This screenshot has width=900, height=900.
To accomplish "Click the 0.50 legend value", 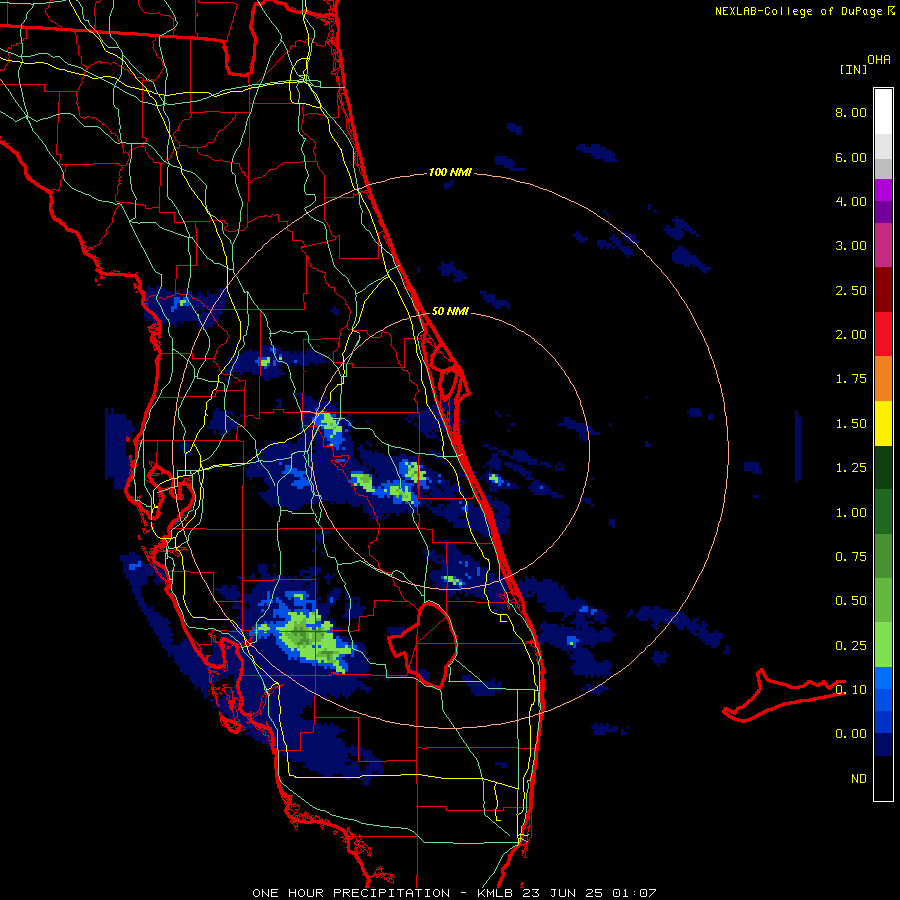I will coord(851,601).
